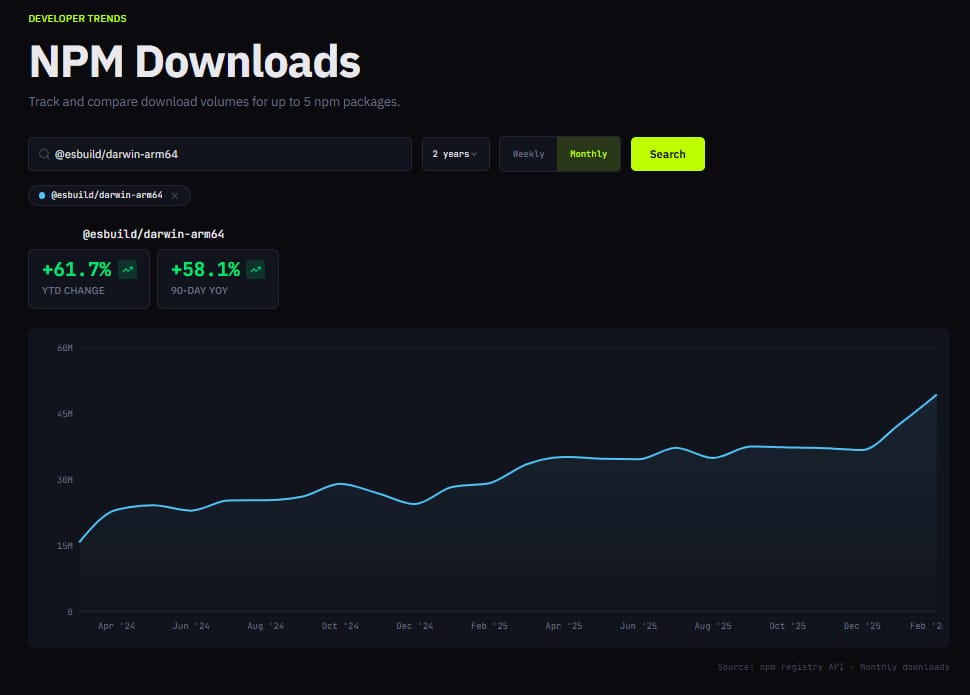
Task: Click the Oct '24 x-axis label
Action: coord(340,626)
